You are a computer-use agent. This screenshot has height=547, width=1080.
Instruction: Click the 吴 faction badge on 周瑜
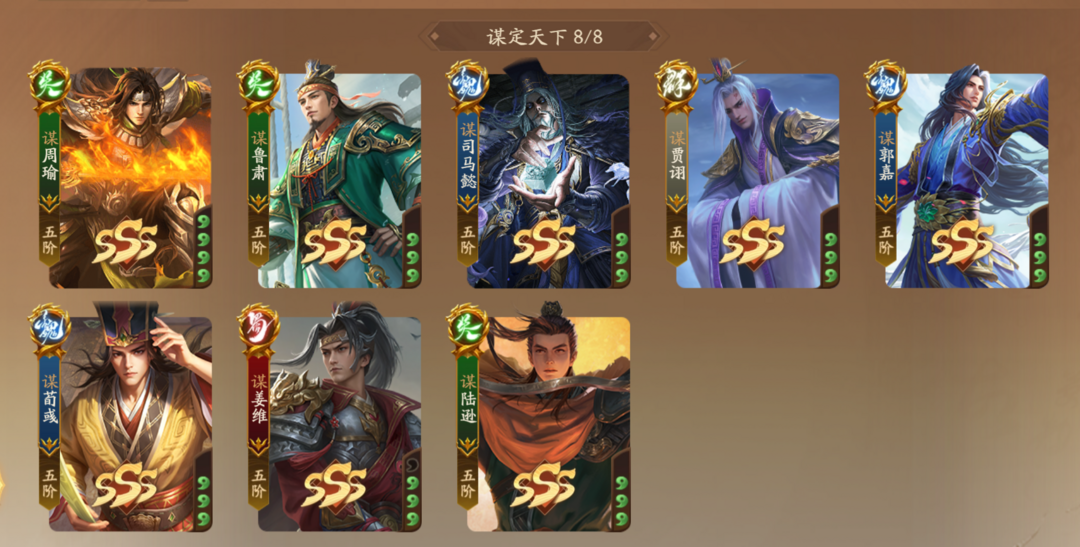tap(50, 83)
